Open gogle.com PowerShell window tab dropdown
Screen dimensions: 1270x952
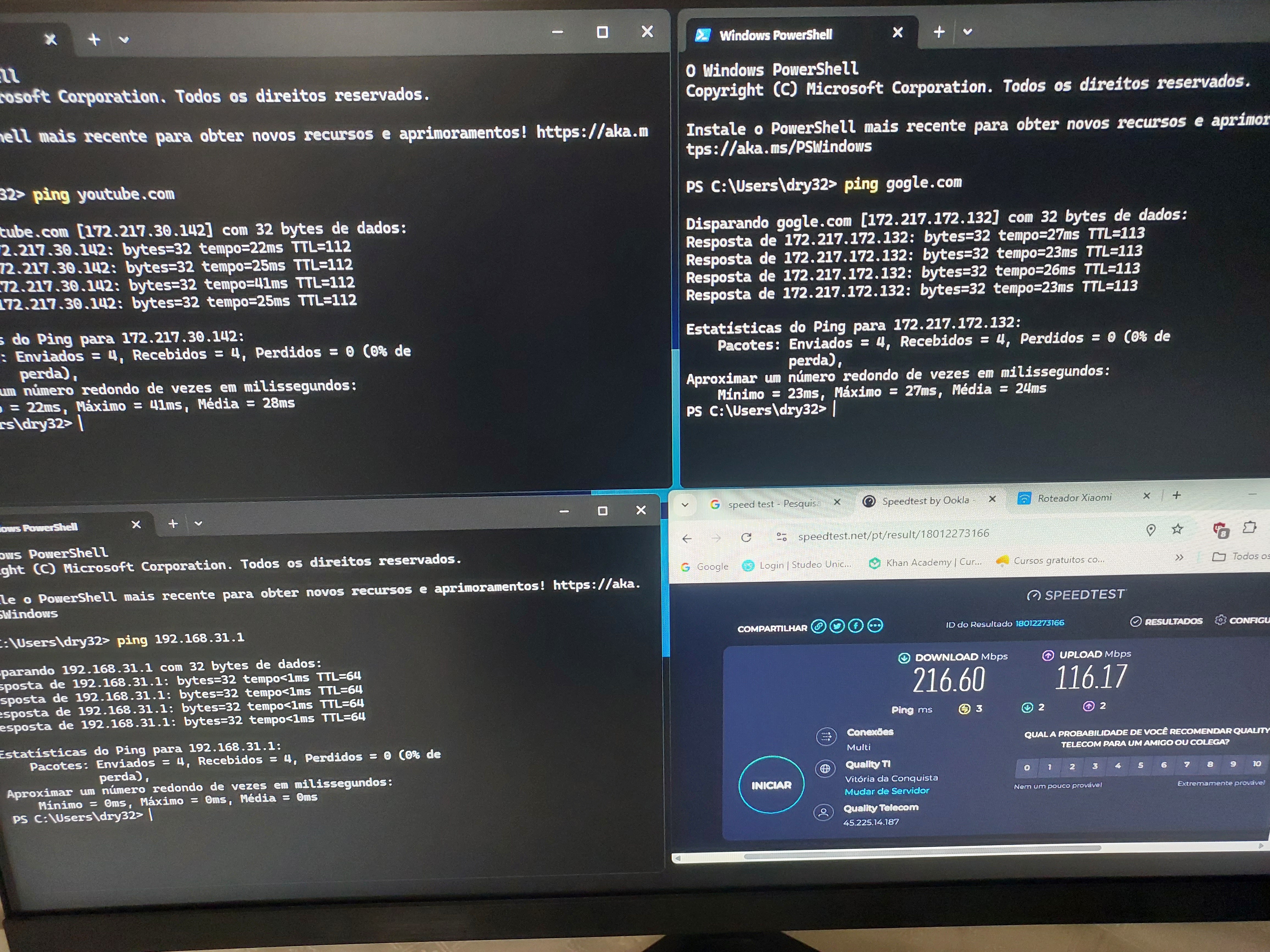pos(967,32)
